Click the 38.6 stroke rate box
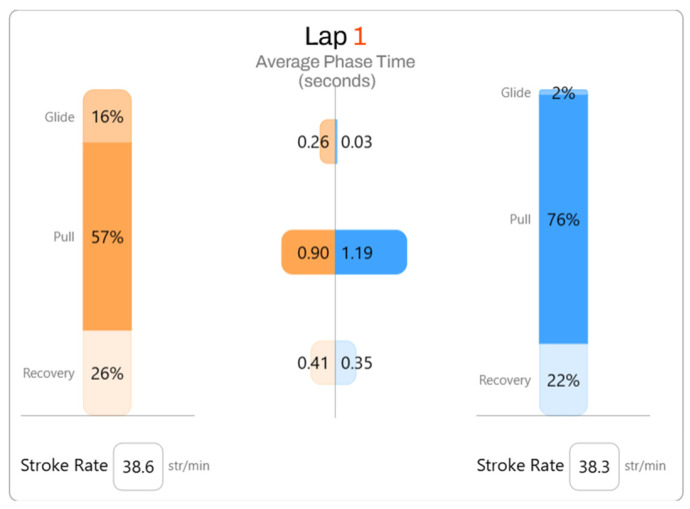Screen dimensions: 690x509 pyautogui.click(x=138, y=466)
